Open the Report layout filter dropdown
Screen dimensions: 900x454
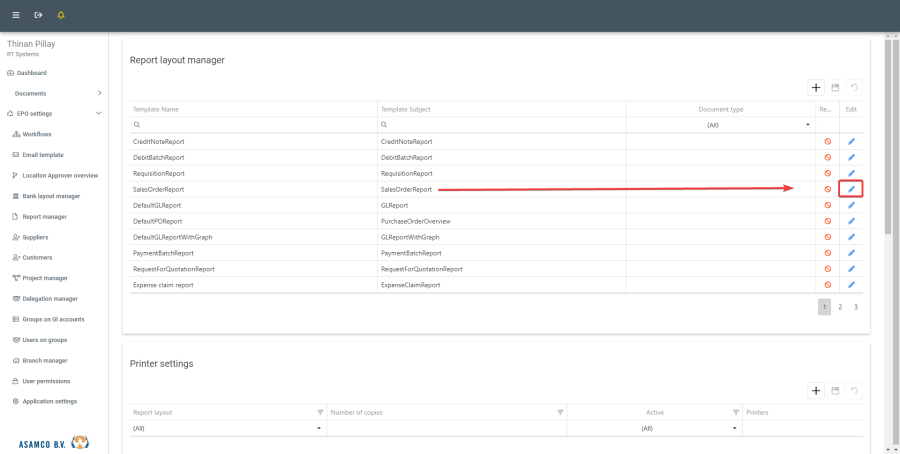[x=319, y=428]
